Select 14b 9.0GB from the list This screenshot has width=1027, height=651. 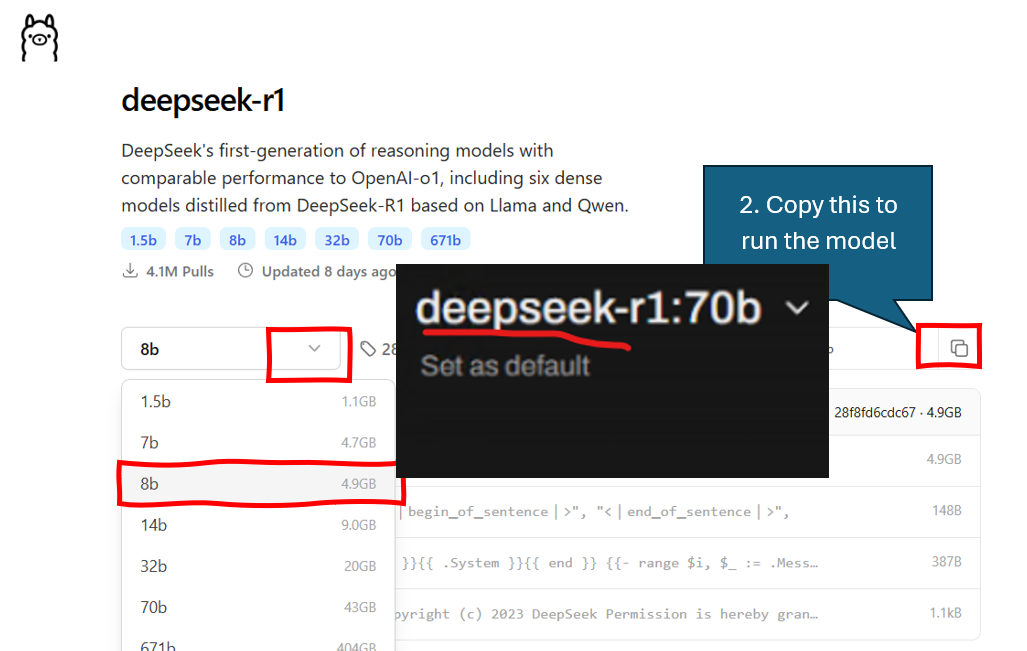coord(258,525)
